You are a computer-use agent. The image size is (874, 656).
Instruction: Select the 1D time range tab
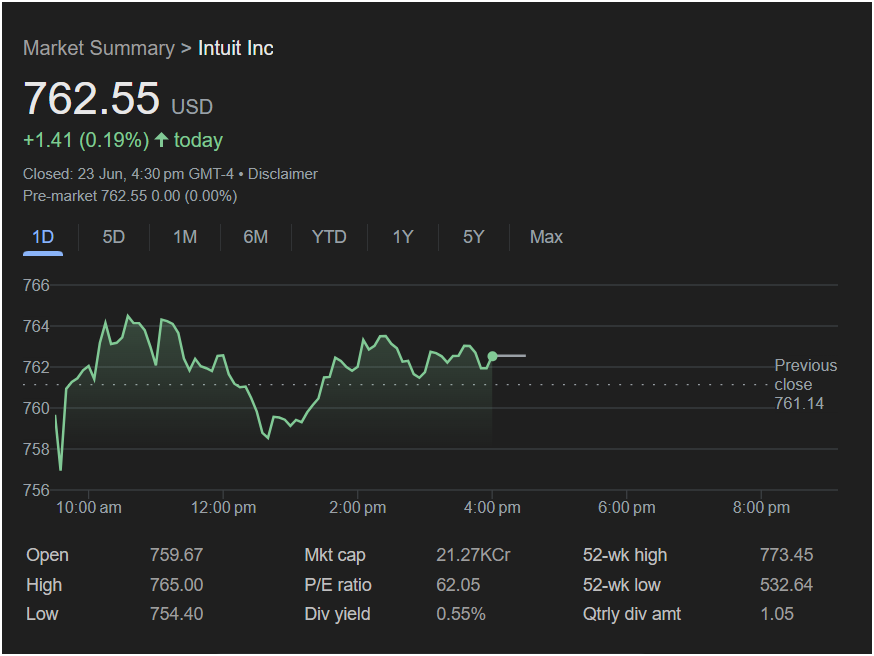pyautogui.click(x=43, y=237)
